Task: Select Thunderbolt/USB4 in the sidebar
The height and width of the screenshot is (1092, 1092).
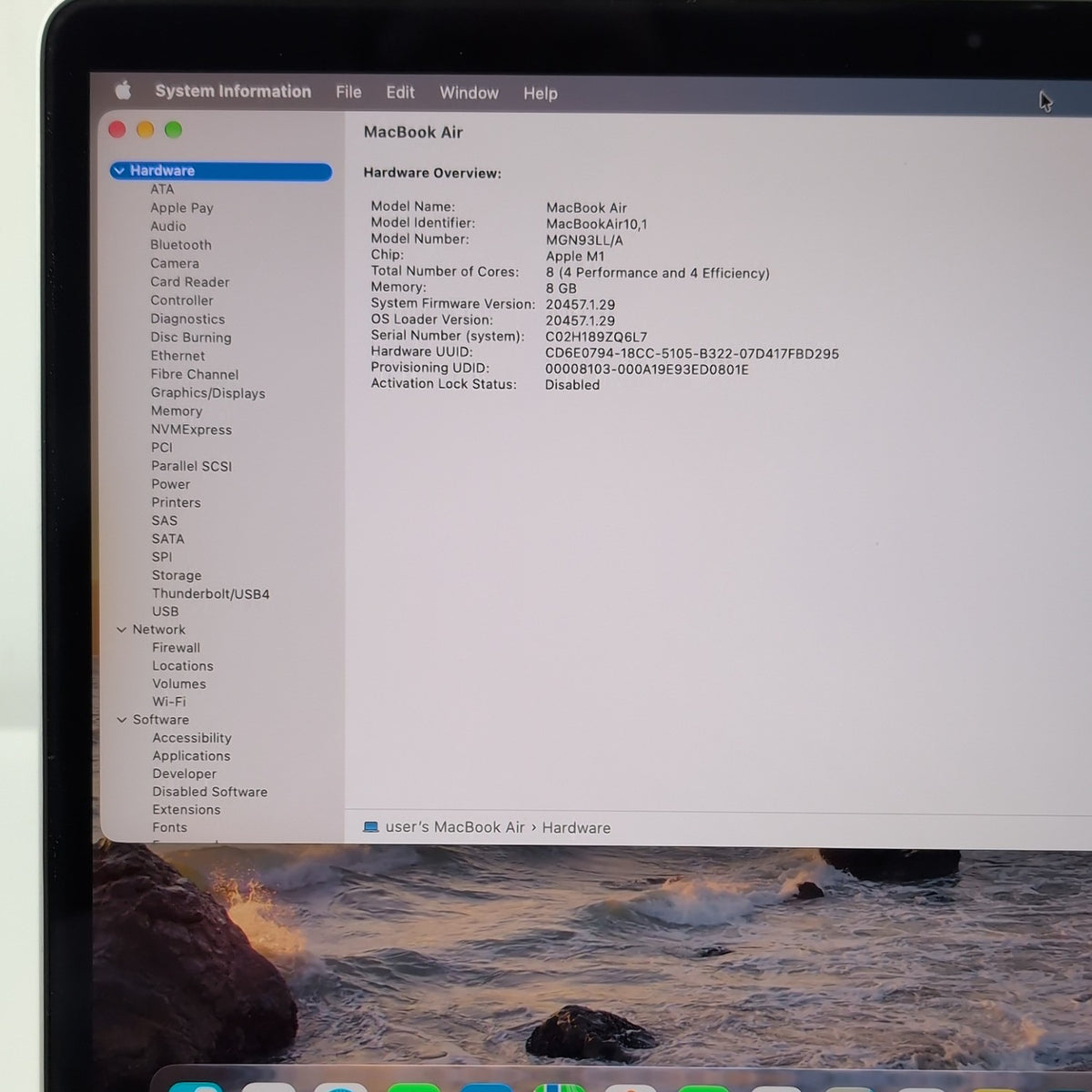Action: click(x=211, y=594)
